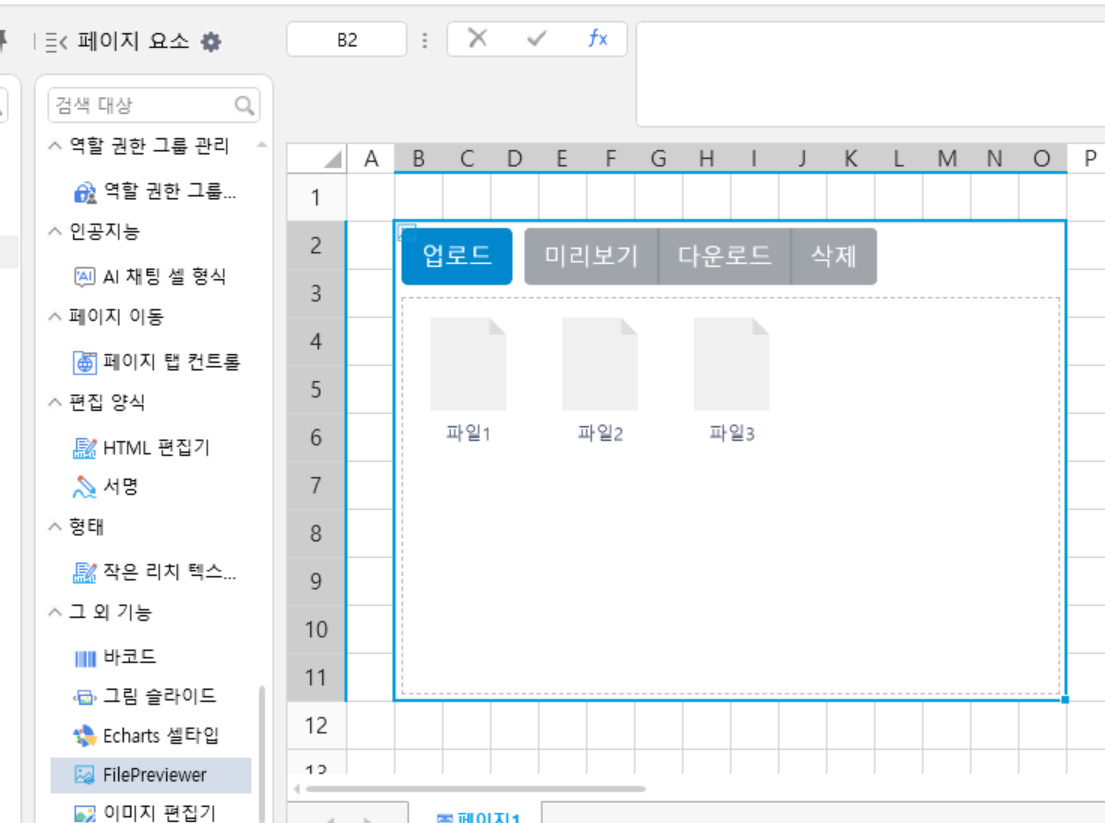Image resolution: width=1105 pixels, height=823 pixels.
Task: Collapse the 역할 권한 그룹 관리 section
Action: pos(55,146)
